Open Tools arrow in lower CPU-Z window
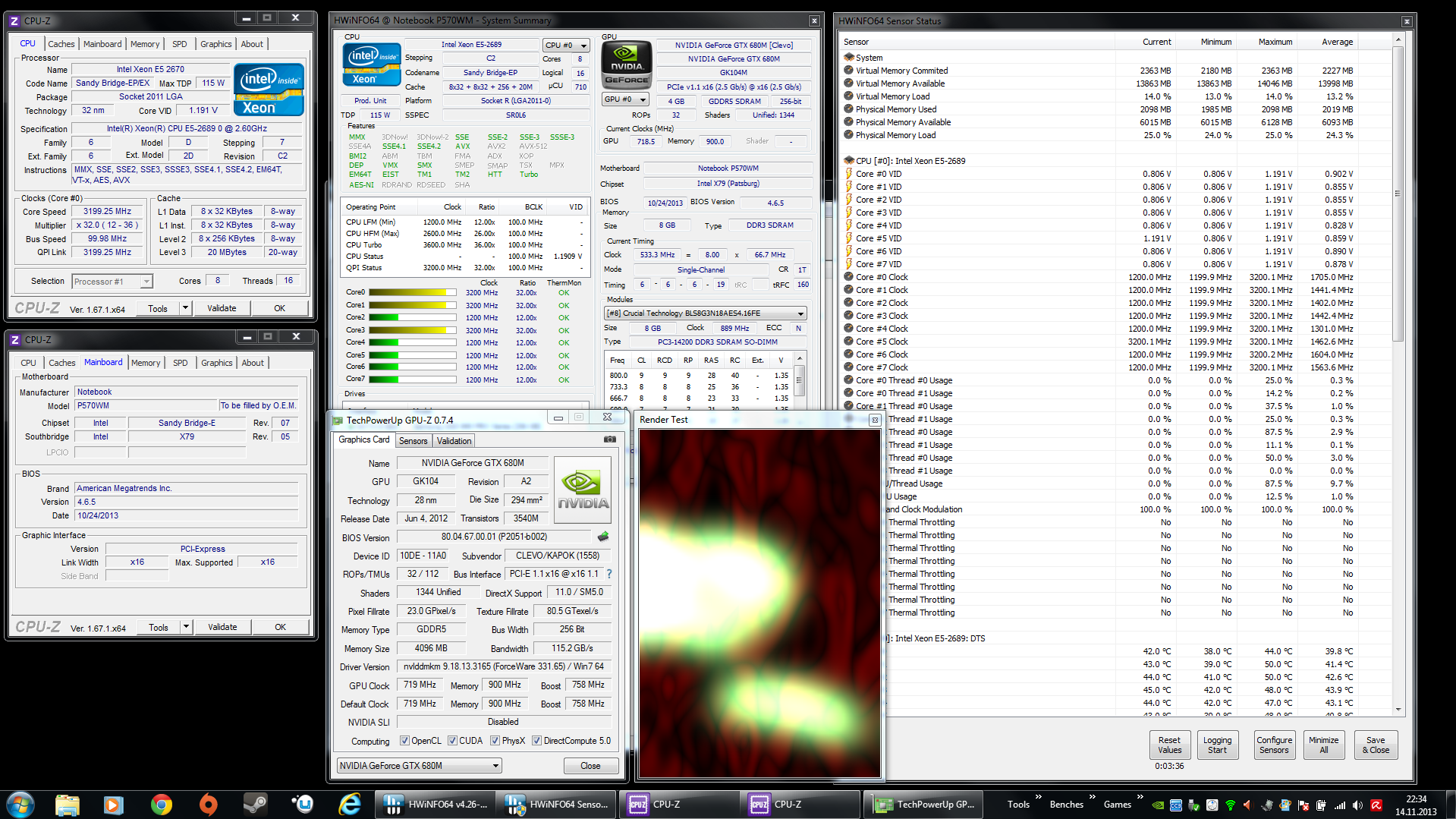The image size is (1456, 819). tap(186, 627)
